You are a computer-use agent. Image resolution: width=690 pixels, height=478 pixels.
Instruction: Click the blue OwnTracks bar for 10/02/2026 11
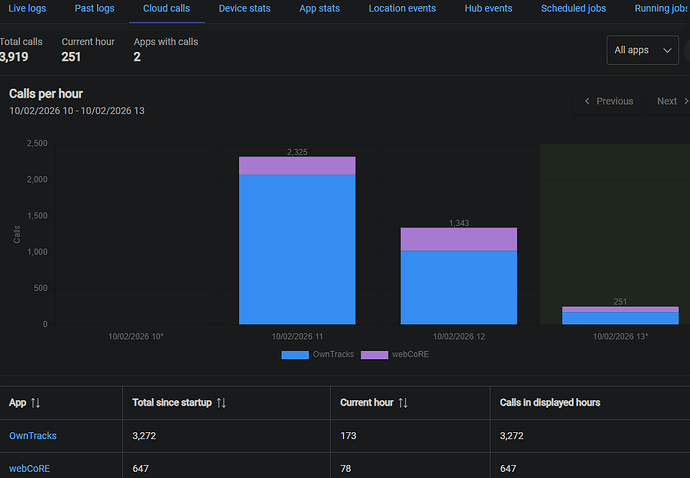click(x=297, y=250)
